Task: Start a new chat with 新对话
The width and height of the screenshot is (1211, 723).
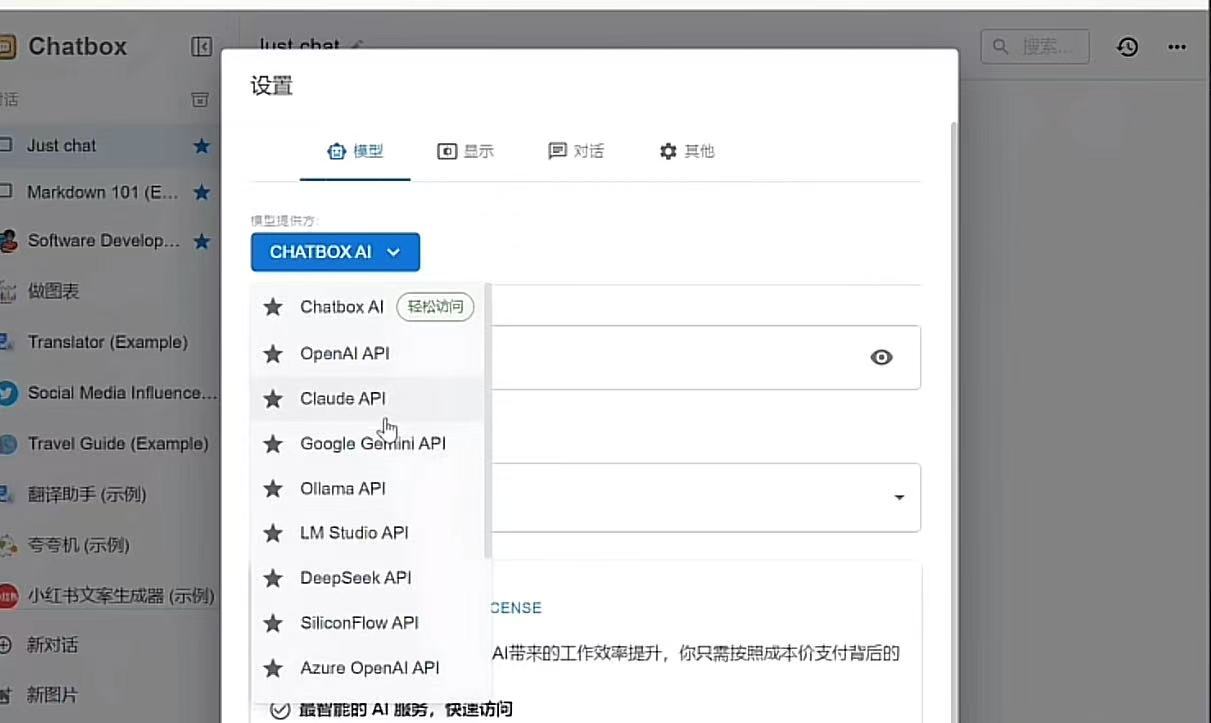Action: [108, 645]
